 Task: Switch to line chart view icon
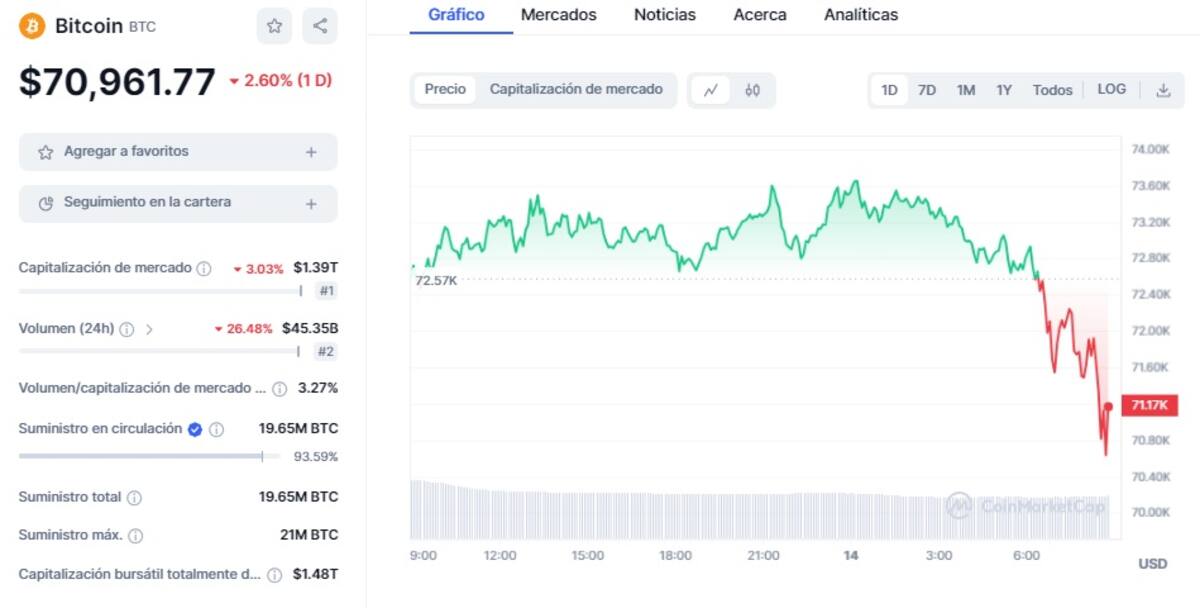711,90
